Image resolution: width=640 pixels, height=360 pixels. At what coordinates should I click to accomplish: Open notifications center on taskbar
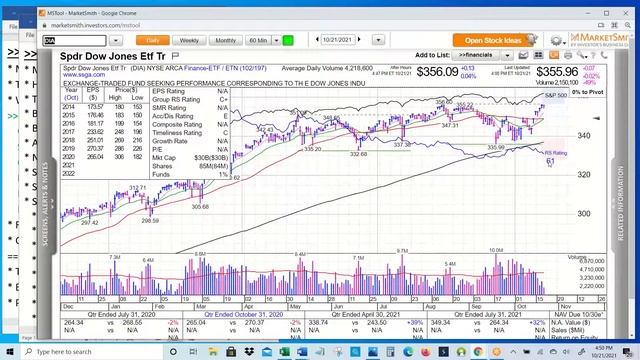click(x=627, y=351)
